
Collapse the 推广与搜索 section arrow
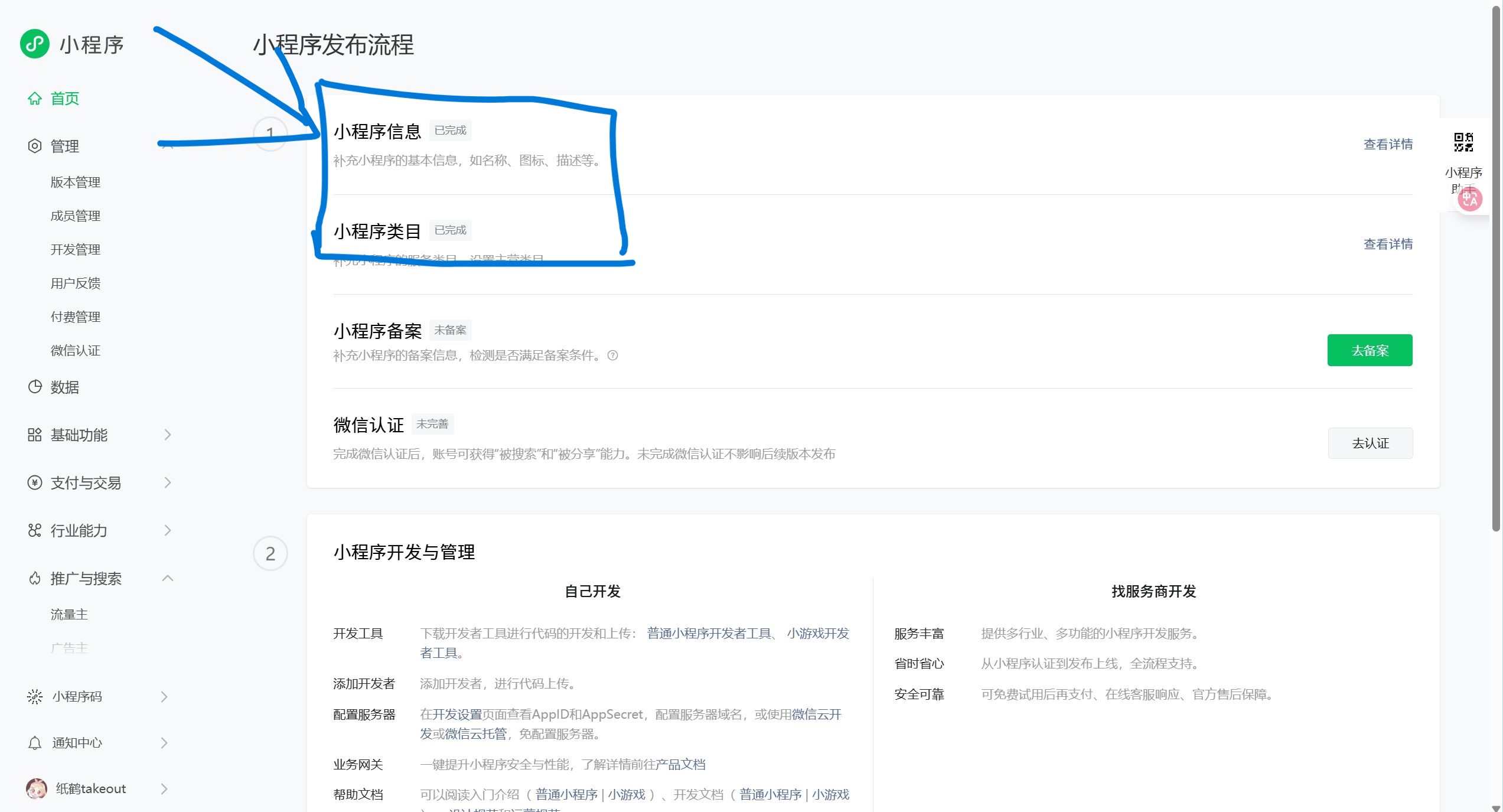168,578
